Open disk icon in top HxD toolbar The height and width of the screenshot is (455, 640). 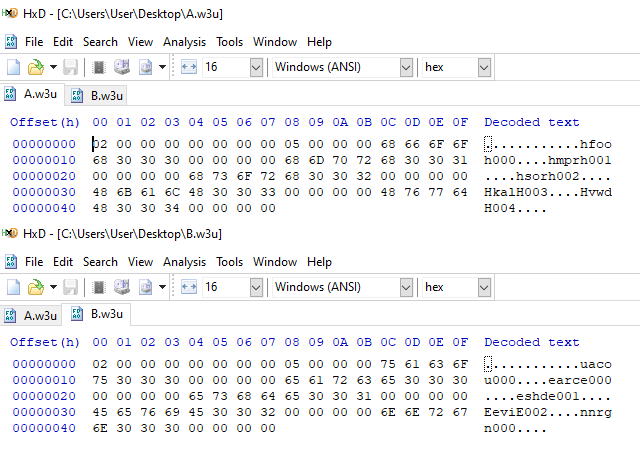[122, 67]
